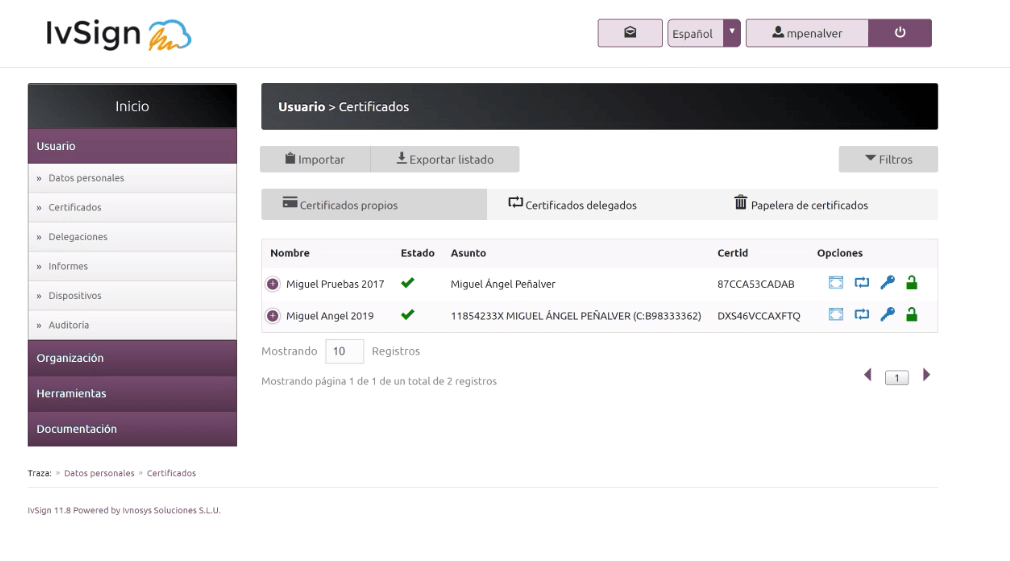Click the delegate arrows icon for Miguel Angel 2019
1010x561 pixels.
coord(861,314)
